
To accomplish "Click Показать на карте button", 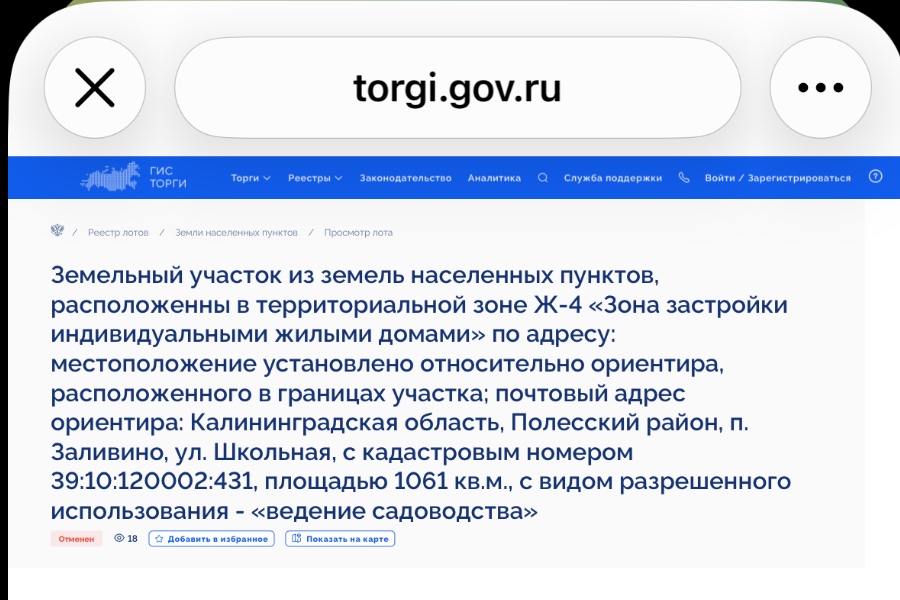I will [340, 539].
